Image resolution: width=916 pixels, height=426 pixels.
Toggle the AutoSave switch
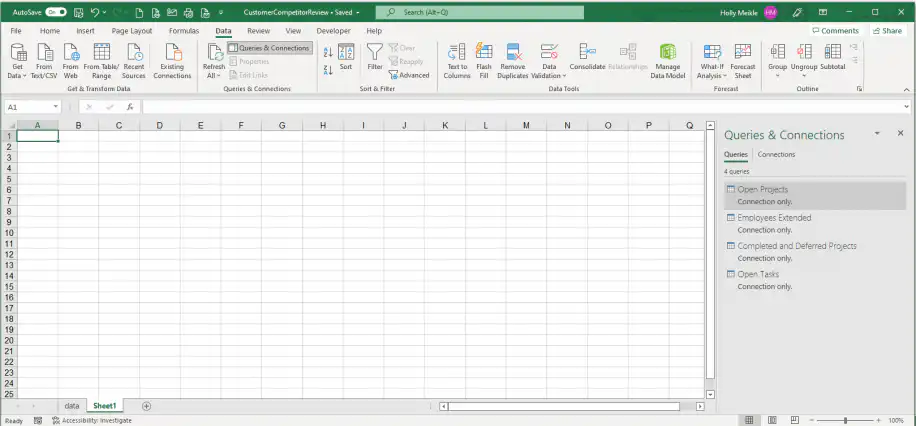click(x=56, y=12)
